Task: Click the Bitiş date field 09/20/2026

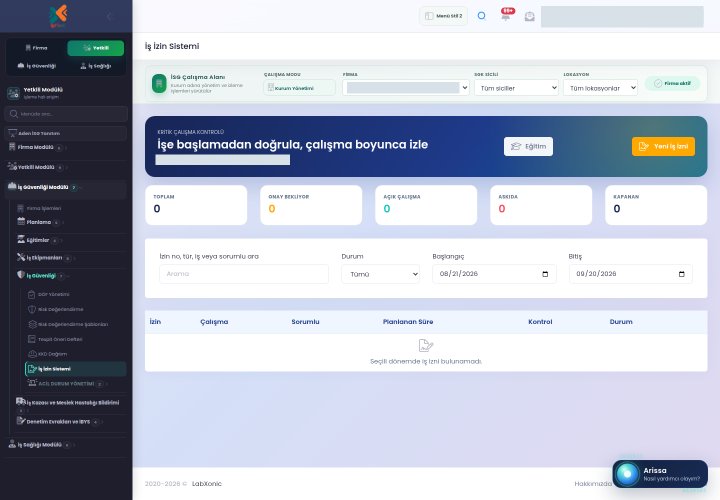Action: pos(630,274)
